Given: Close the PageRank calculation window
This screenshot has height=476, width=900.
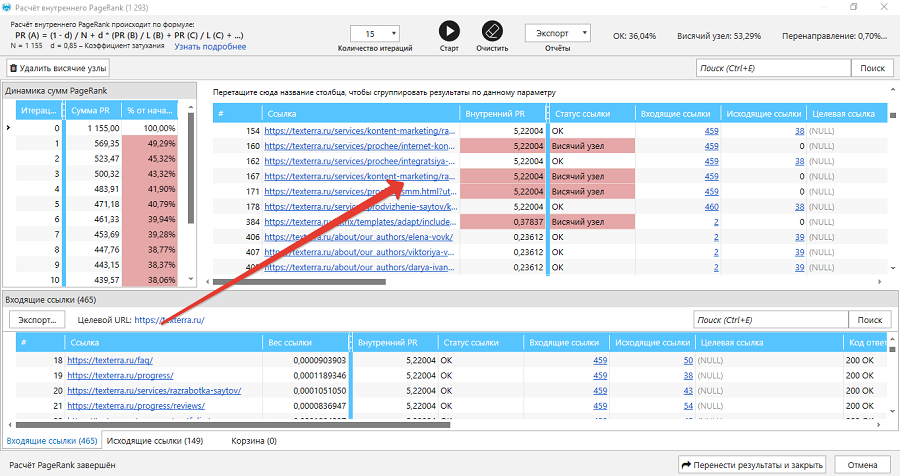Looking at the screenshot, I should 884,7.
